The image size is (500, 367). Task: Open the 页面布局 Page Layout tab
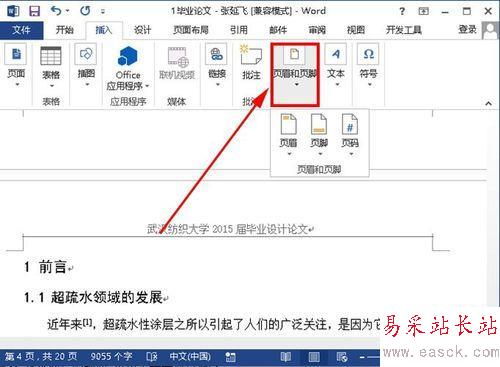[191, 30]
